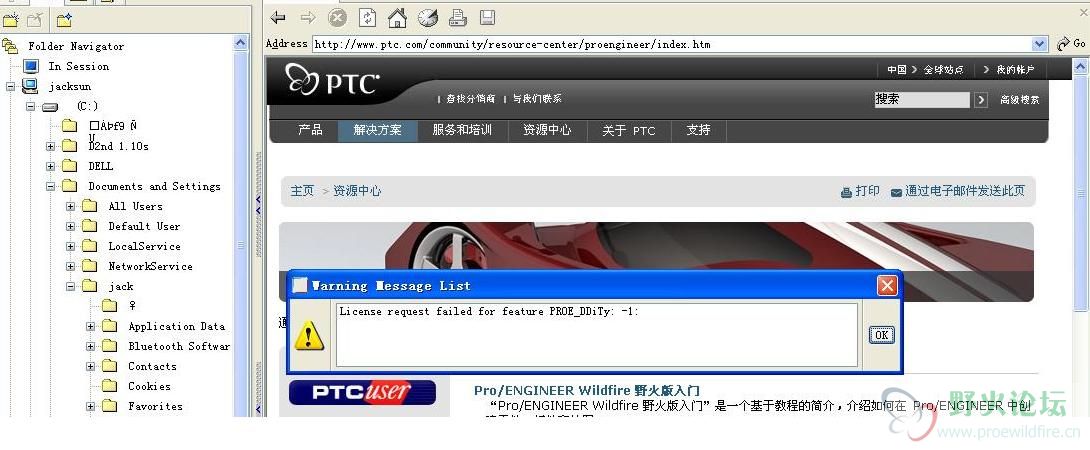Click the Folder Navigator root icon

(x=10, y=46)
